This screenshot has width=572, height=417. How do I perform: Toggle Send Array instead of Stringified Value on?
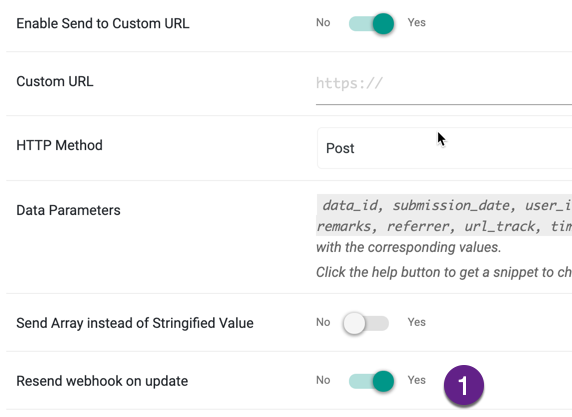coord(366,323)
